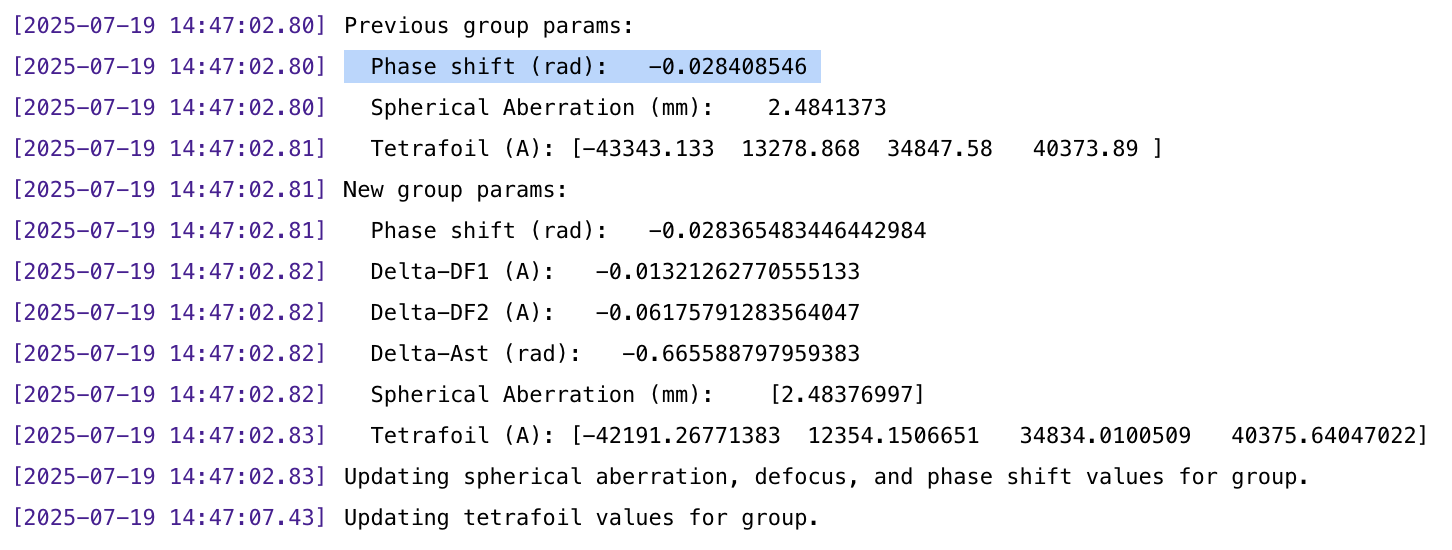Click the timestamp ending in 14:47:07.43
This screenshot has width=1452, height=550.
[x=169, y=518]
